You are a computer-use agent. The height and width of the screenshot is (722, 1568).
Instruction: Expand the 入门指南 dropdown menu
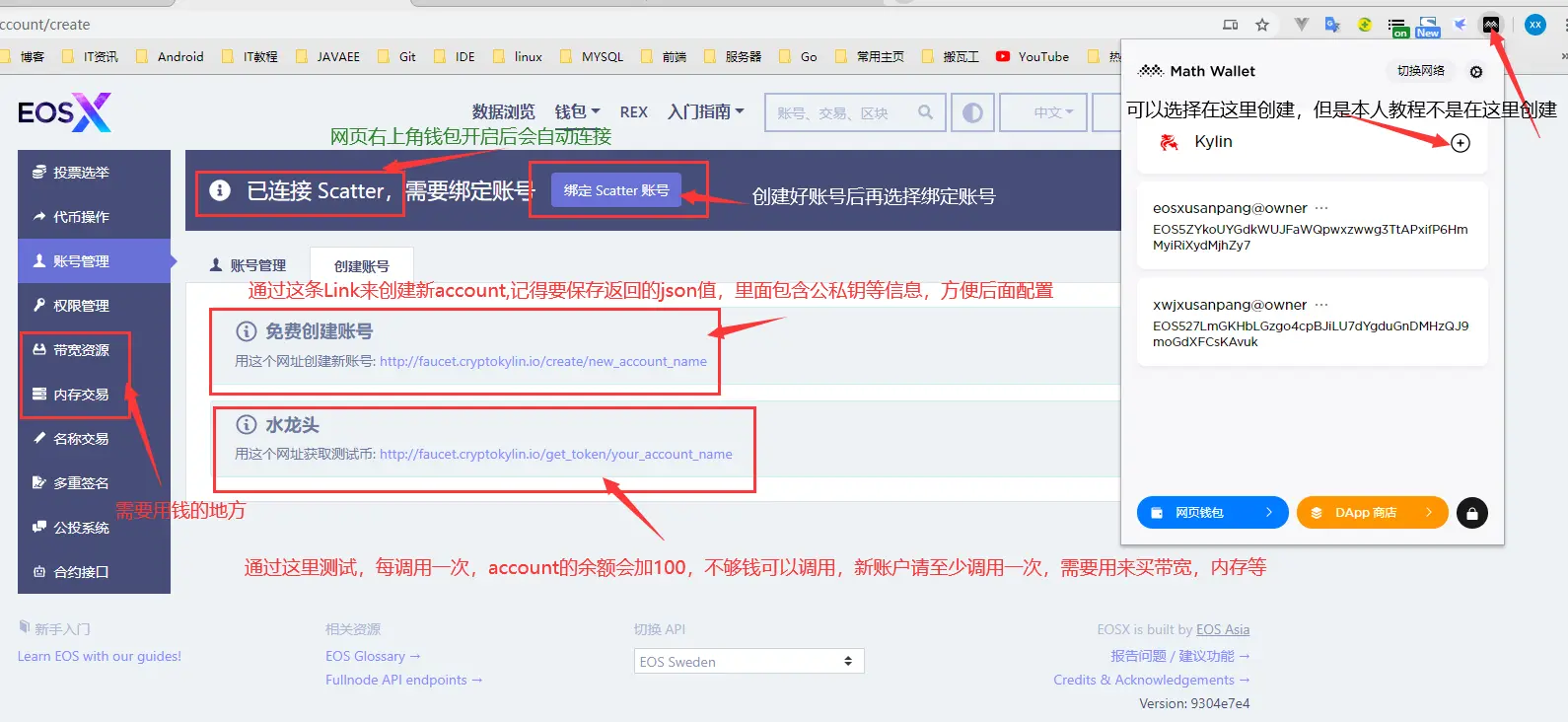(706, 112)
